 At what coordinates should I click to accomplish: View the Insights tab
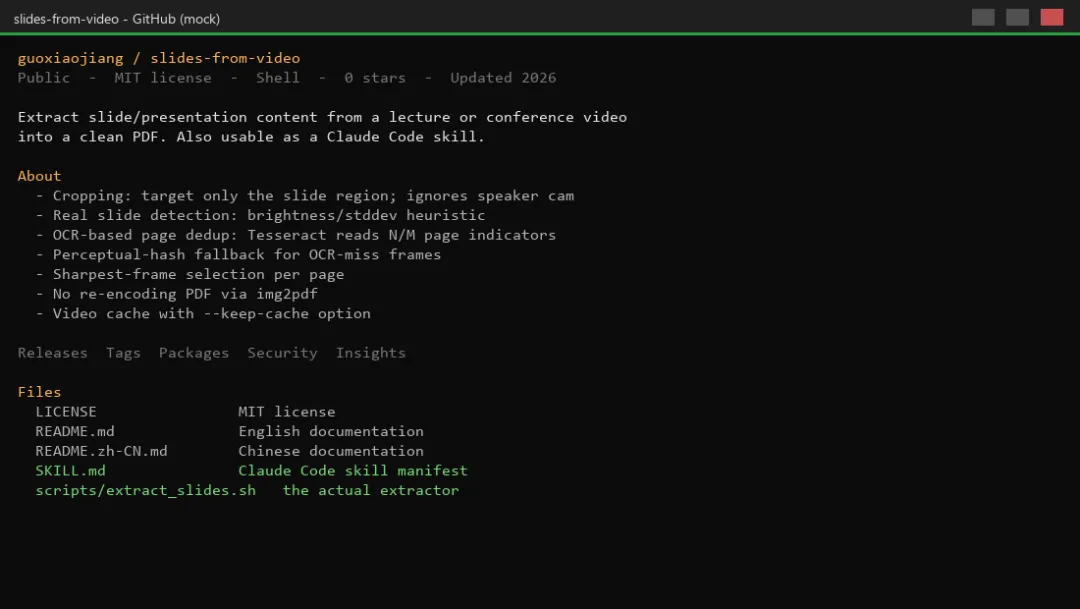(x=371, y=353)
